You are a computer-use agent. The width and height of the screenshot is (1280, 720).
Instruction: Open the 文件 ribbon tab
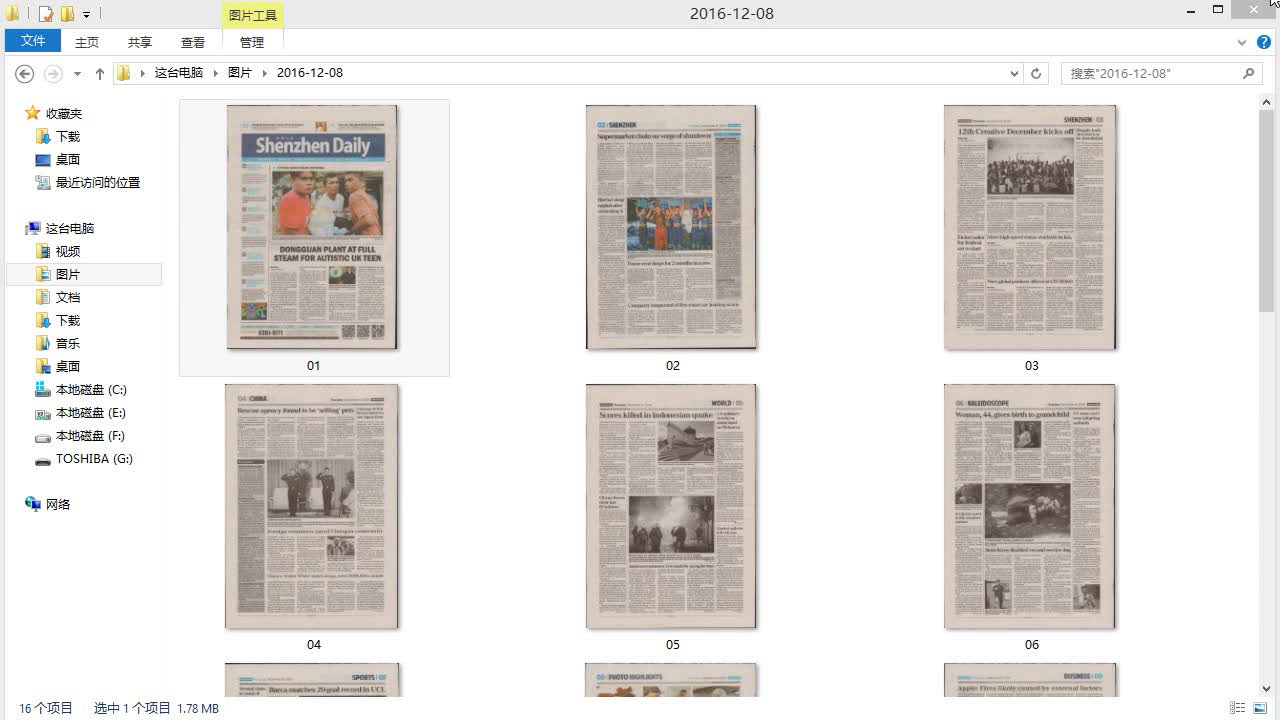(x=33, y=41)
